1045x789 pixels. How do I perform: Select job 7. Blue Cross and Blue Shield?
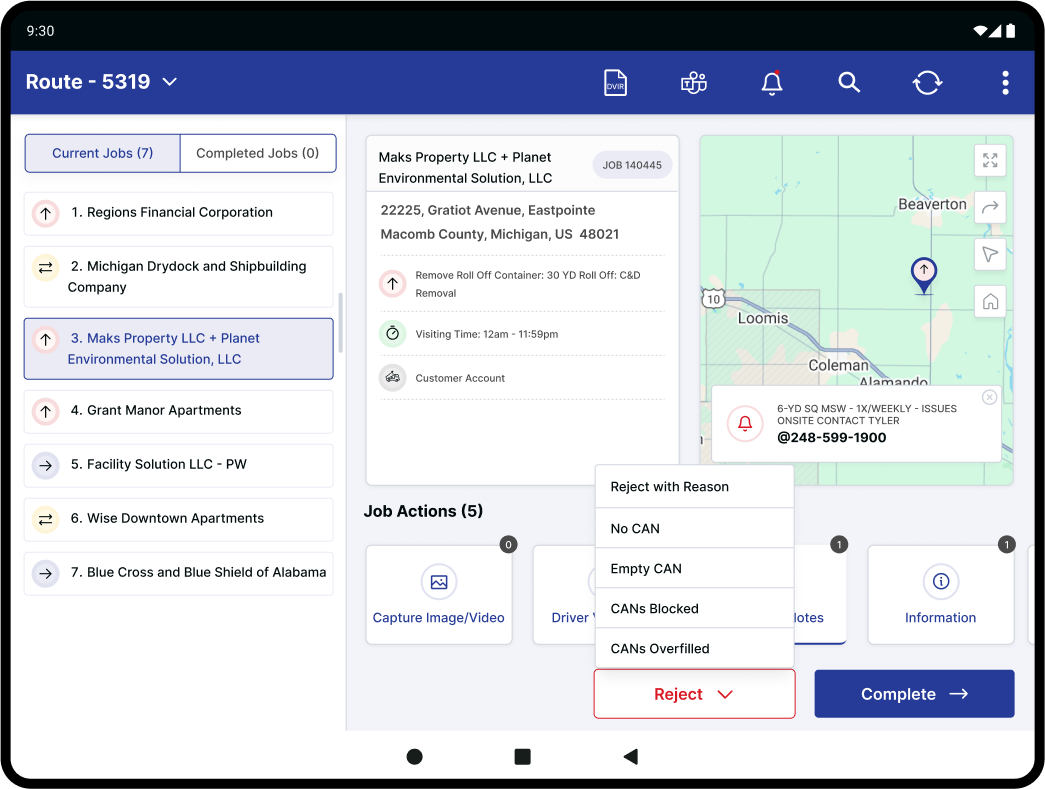tap(179, 573)
